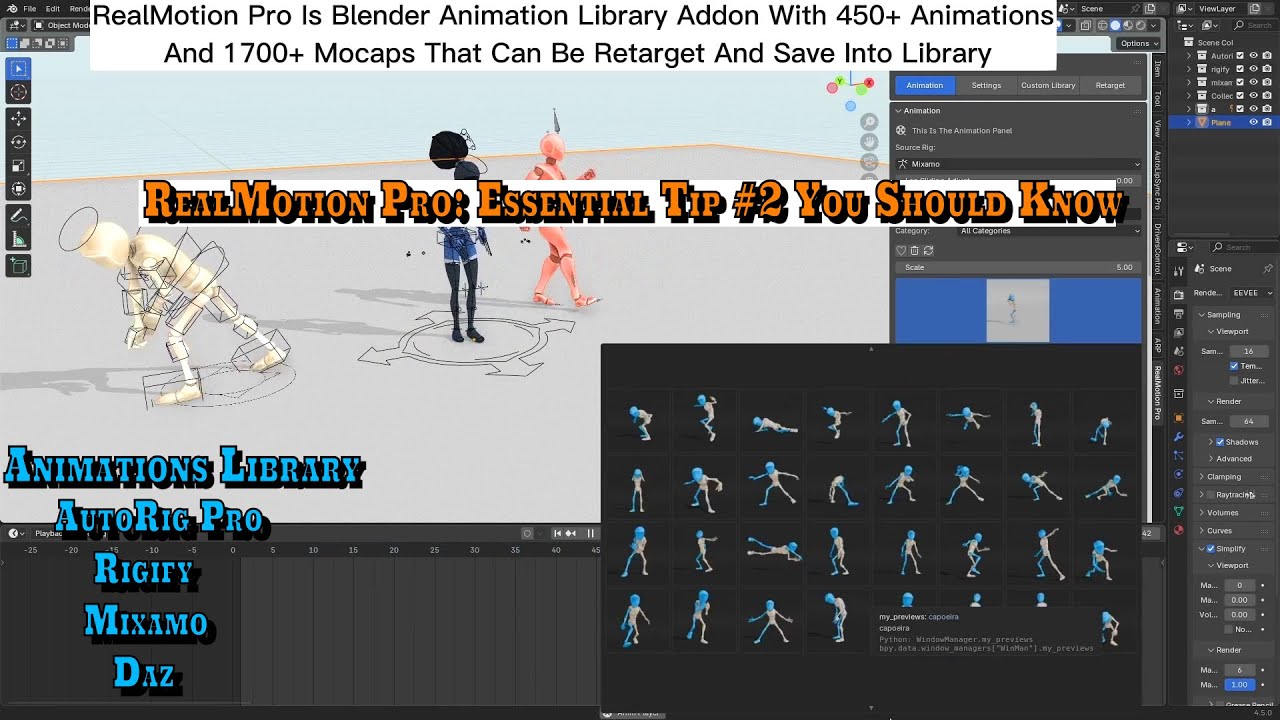Viewport: 1280px width, 720px height.
Task: Open the Scene collection properties tab icon
Action: [x=1179, y=394]
